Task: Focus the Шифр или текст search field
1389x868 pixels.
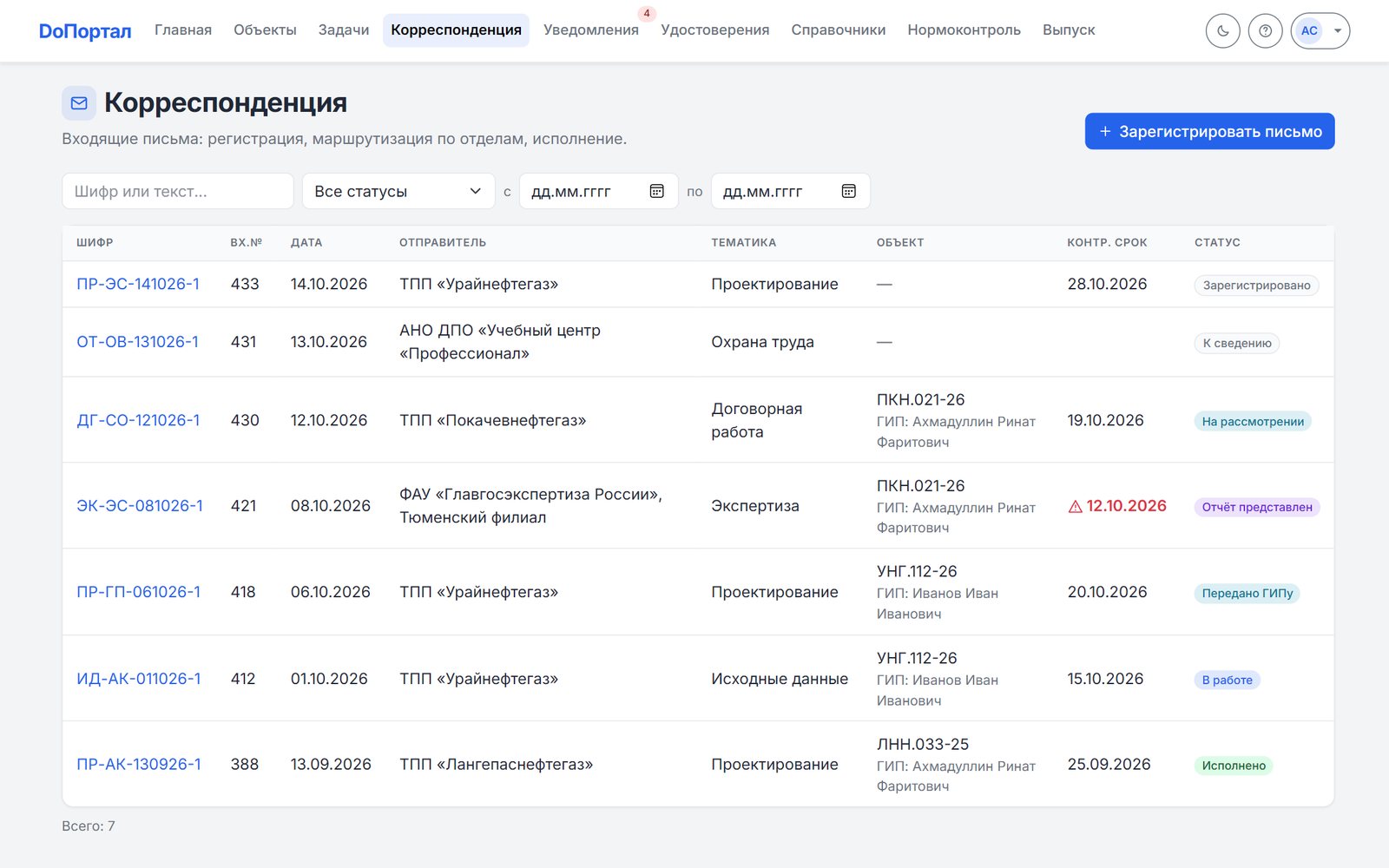Action: [178, 191]
